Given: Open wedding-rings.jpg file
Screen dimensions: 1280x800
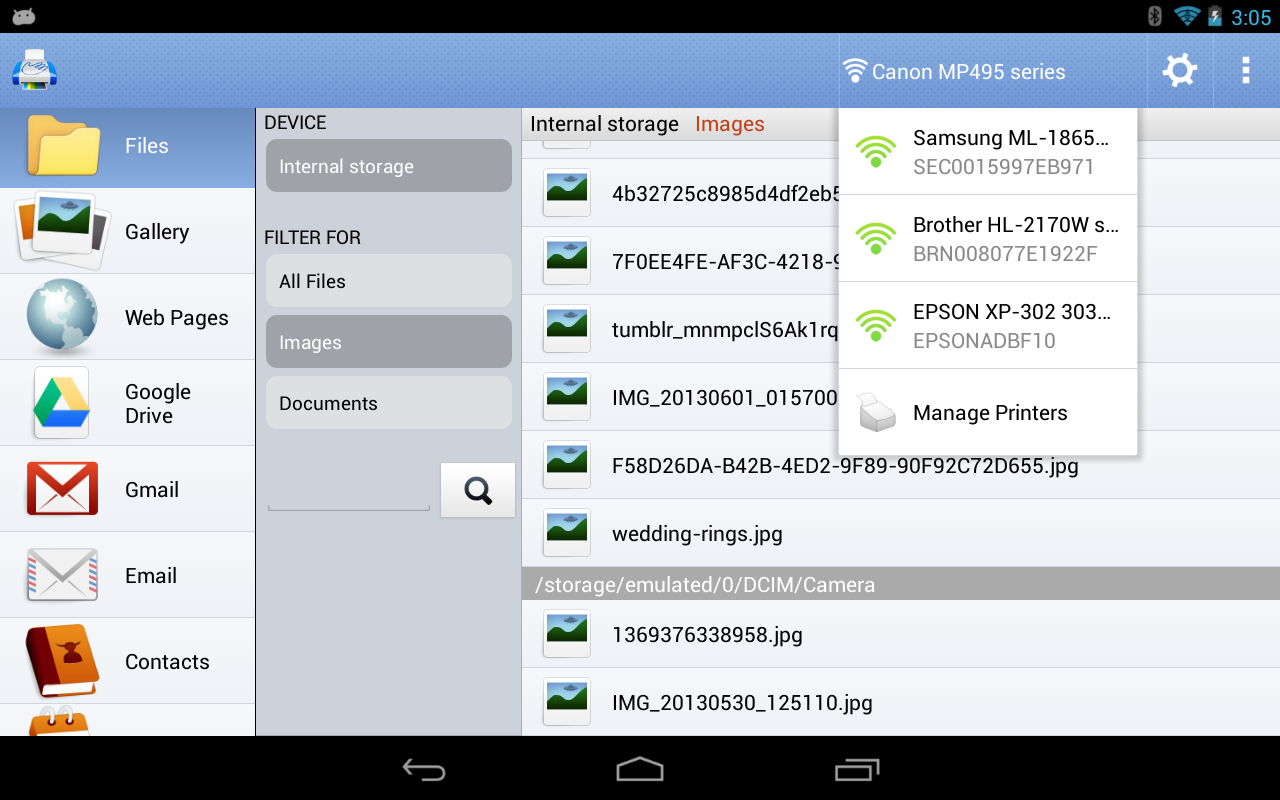Looking at the screenshot, I should click(697, 533).
